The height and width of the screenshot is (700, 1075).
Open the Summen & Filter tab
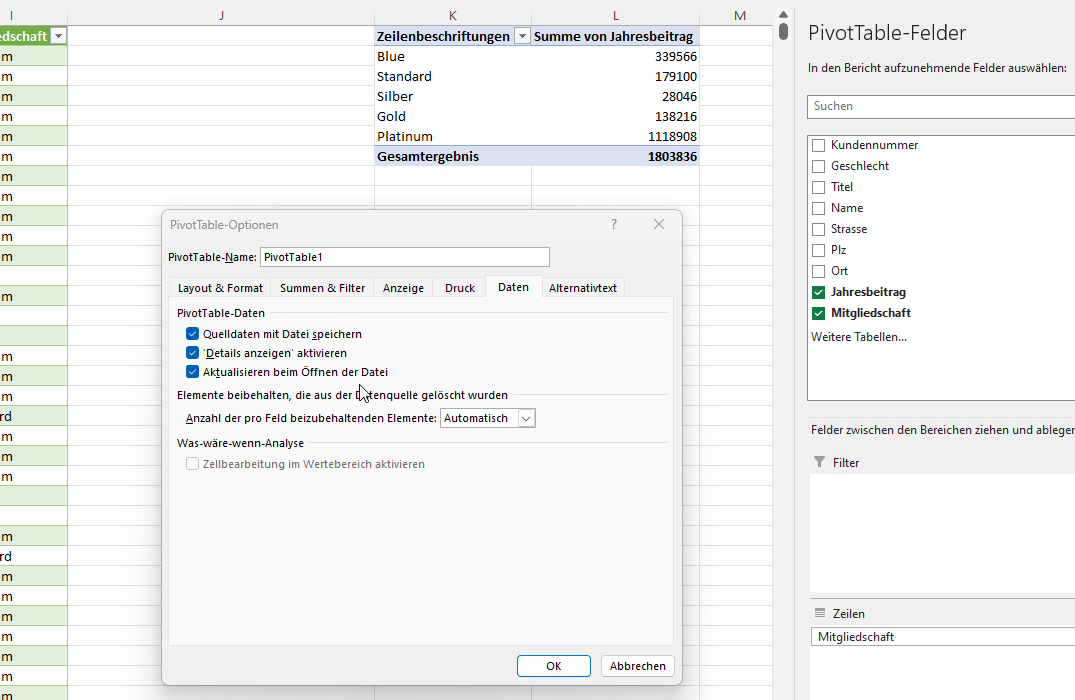[322, 288]
